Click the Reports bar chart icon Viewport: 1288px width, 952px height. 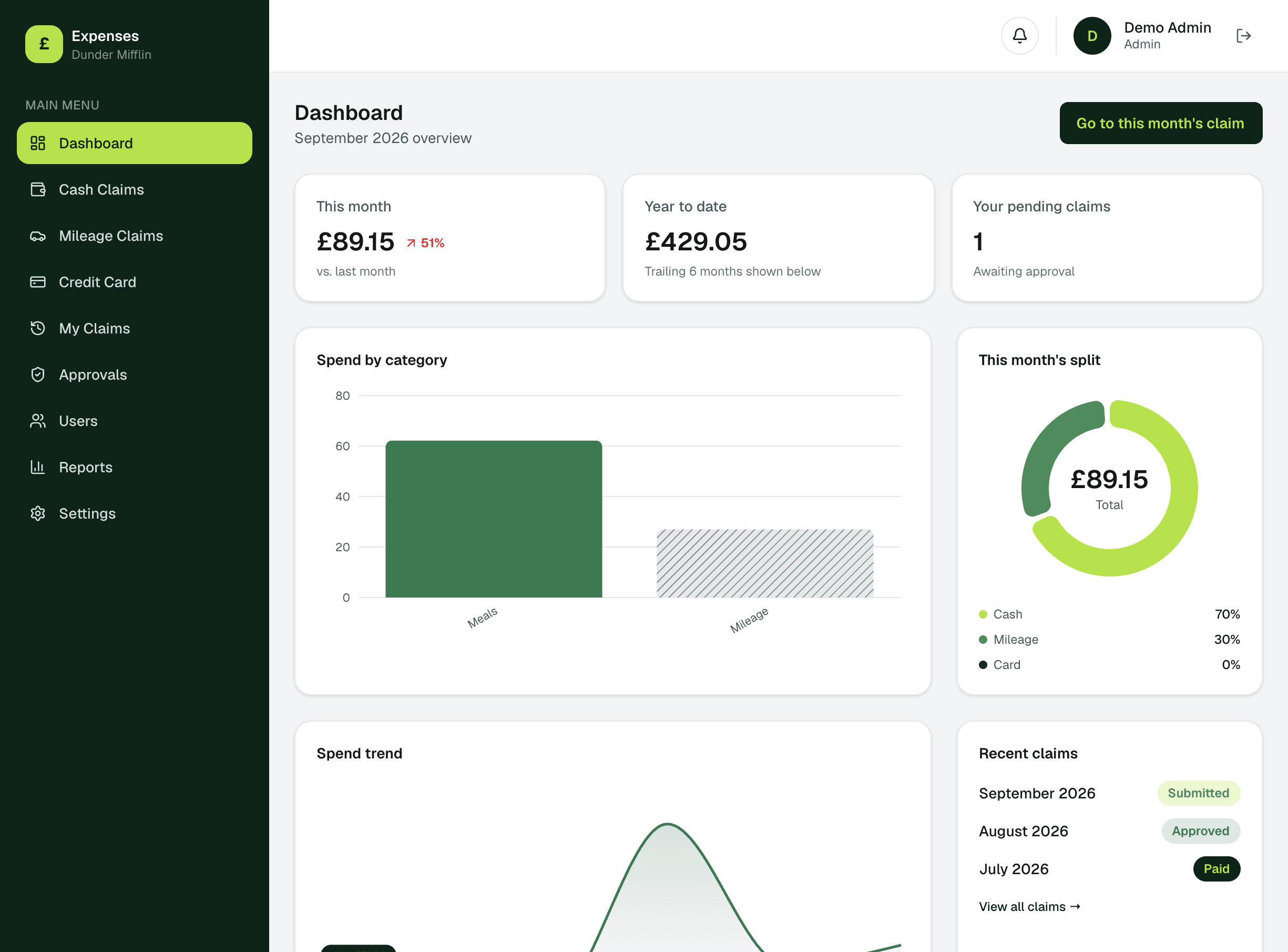coord(38,467)
